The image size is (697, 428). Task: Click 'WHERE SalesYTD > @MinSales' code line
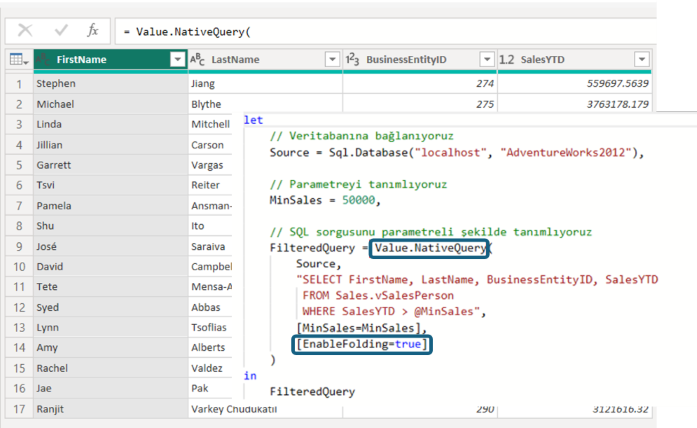tap(394, 311)
